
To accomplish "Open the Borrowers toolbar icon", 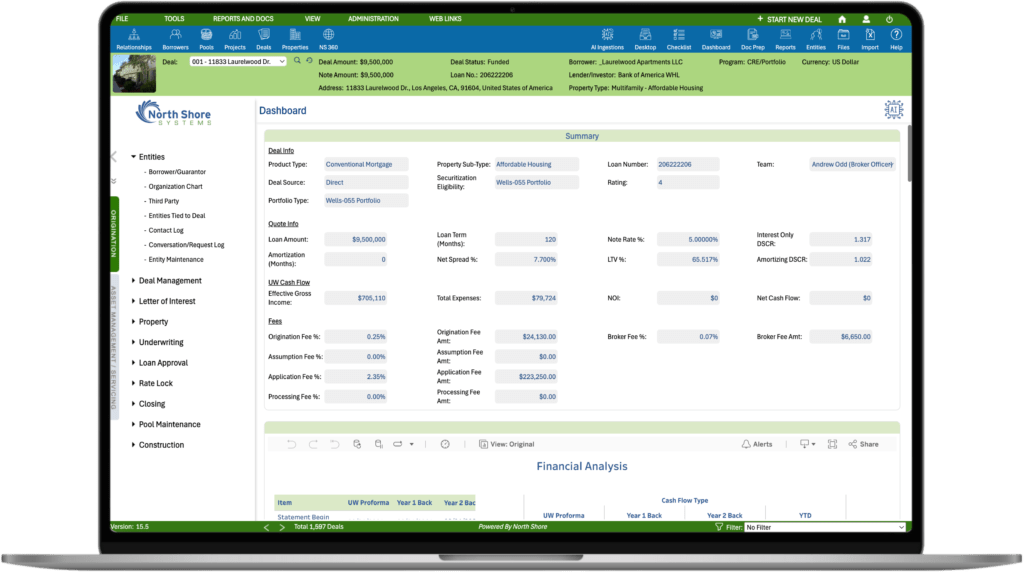I will click(x=175, y=39).
